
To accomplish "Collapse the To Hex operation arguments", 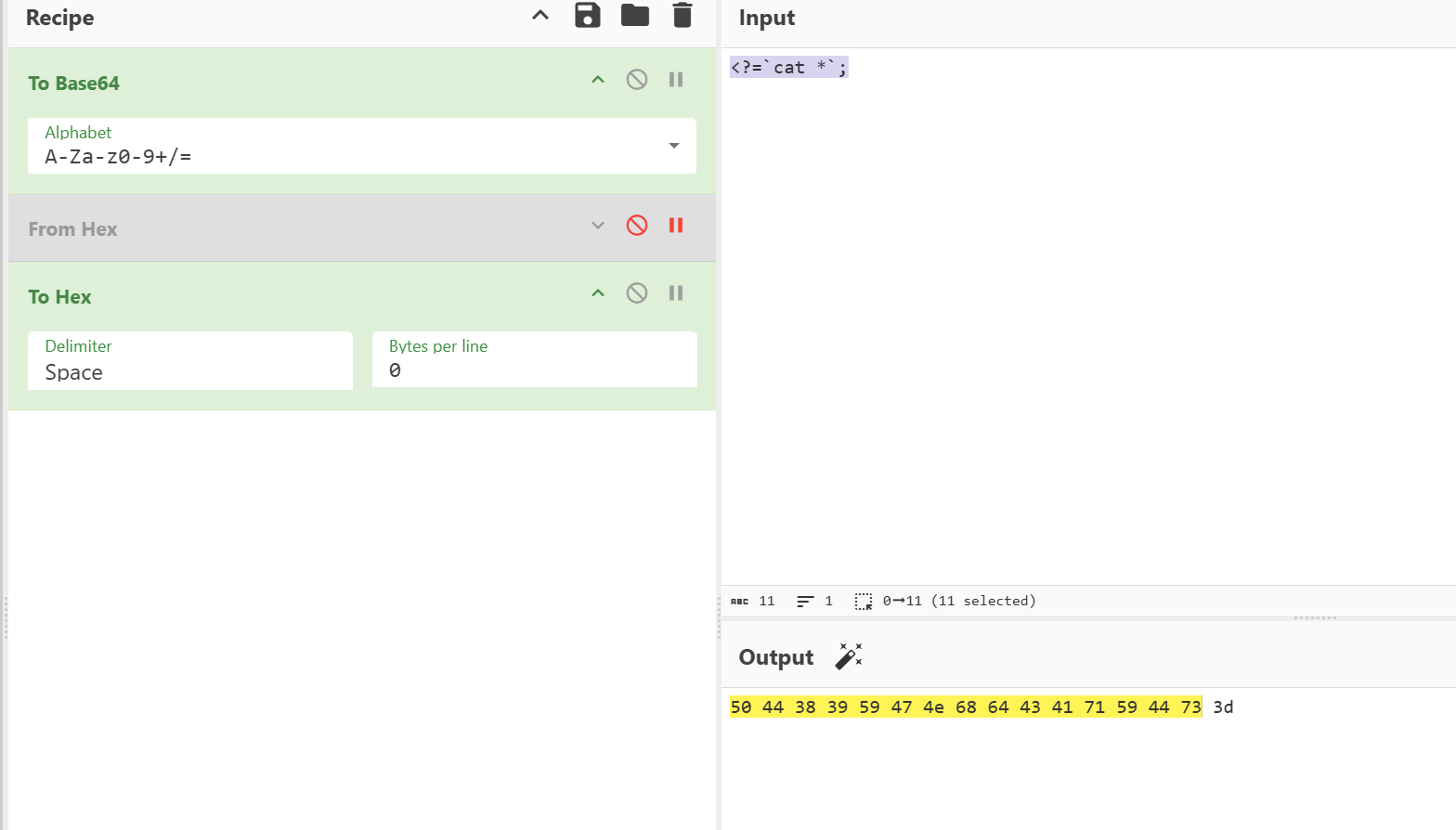I will (x=598, y=293).
